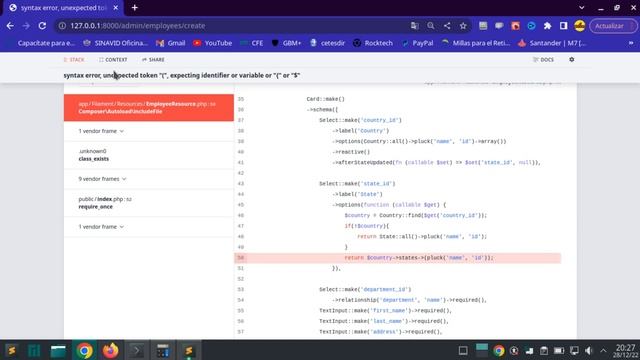Open the tab search chevron
The width and height of the screenshot is (640, 360).
(582, 8)
